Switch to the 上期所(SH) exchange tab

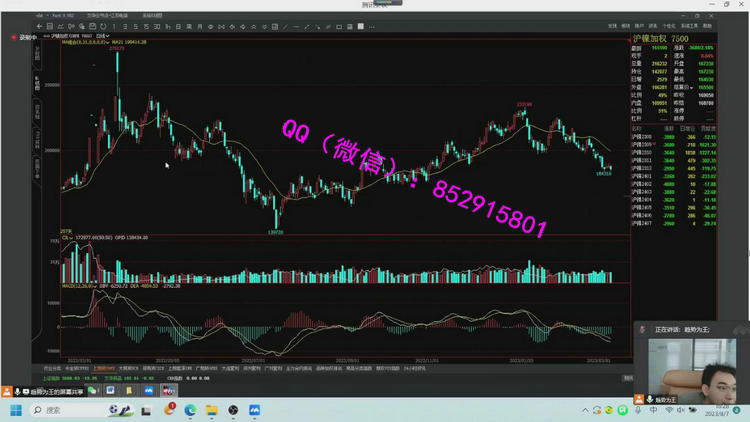click(104, 368)
